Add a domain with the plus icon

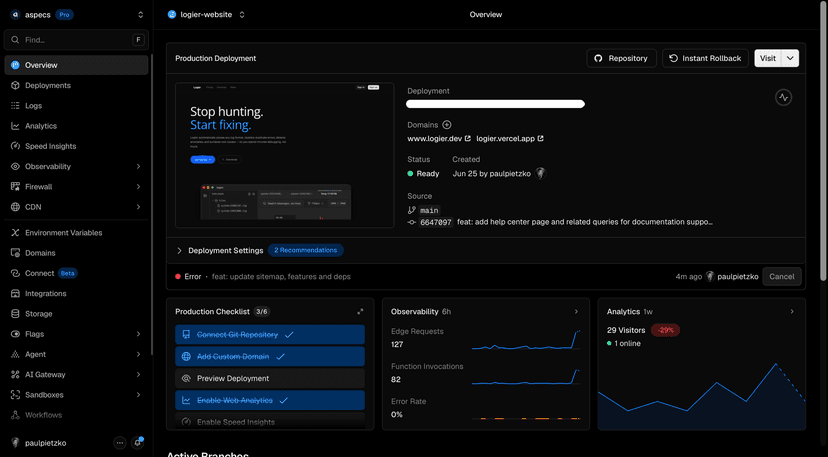coord(447,125)
